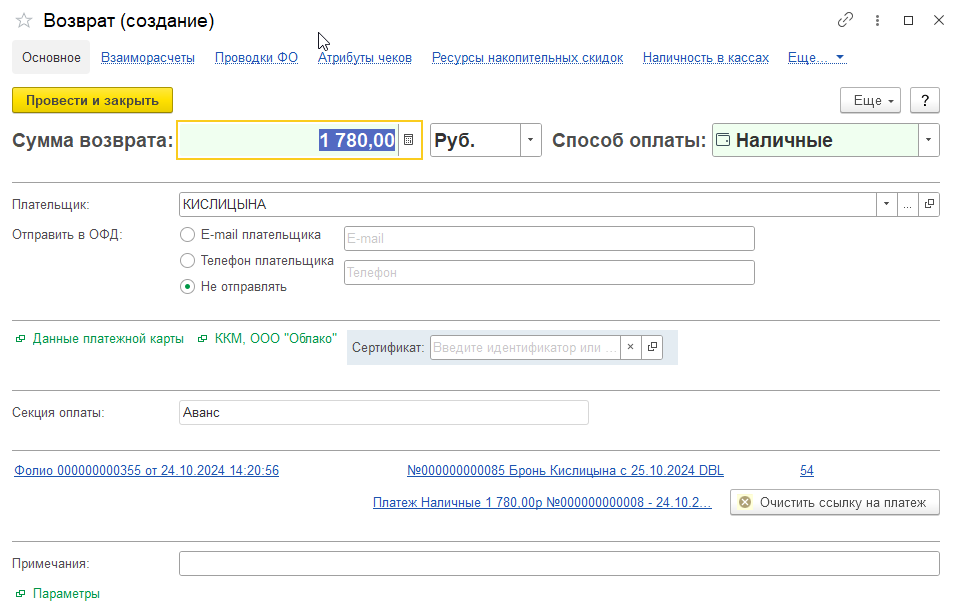Open Фолио 000000000355 link
The width and height of the screenshot is (957, 612).
[x=146, y=470]
